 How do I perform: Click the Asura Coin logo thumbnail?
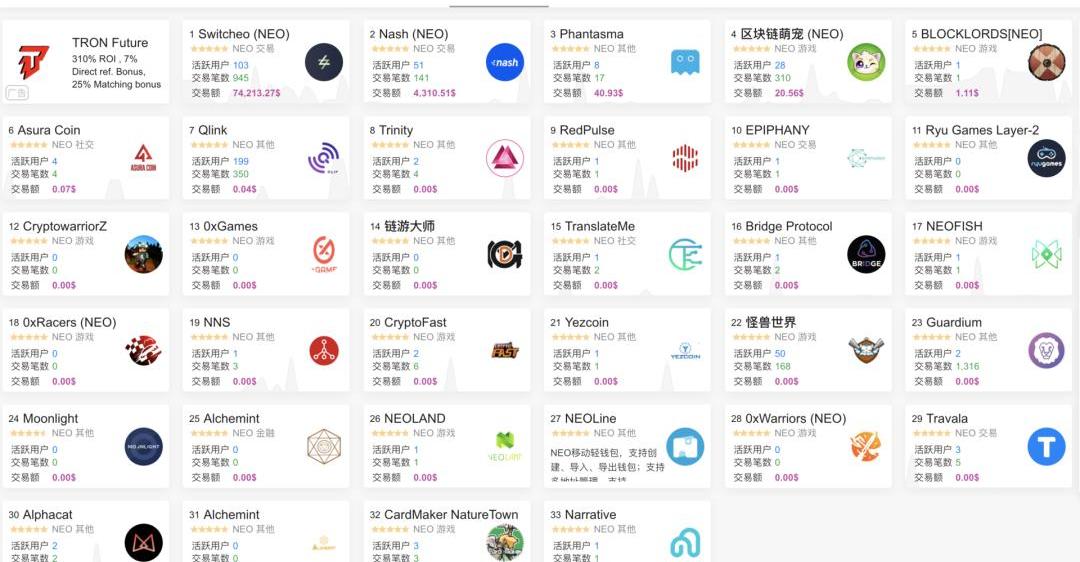(x=143, y=158)
